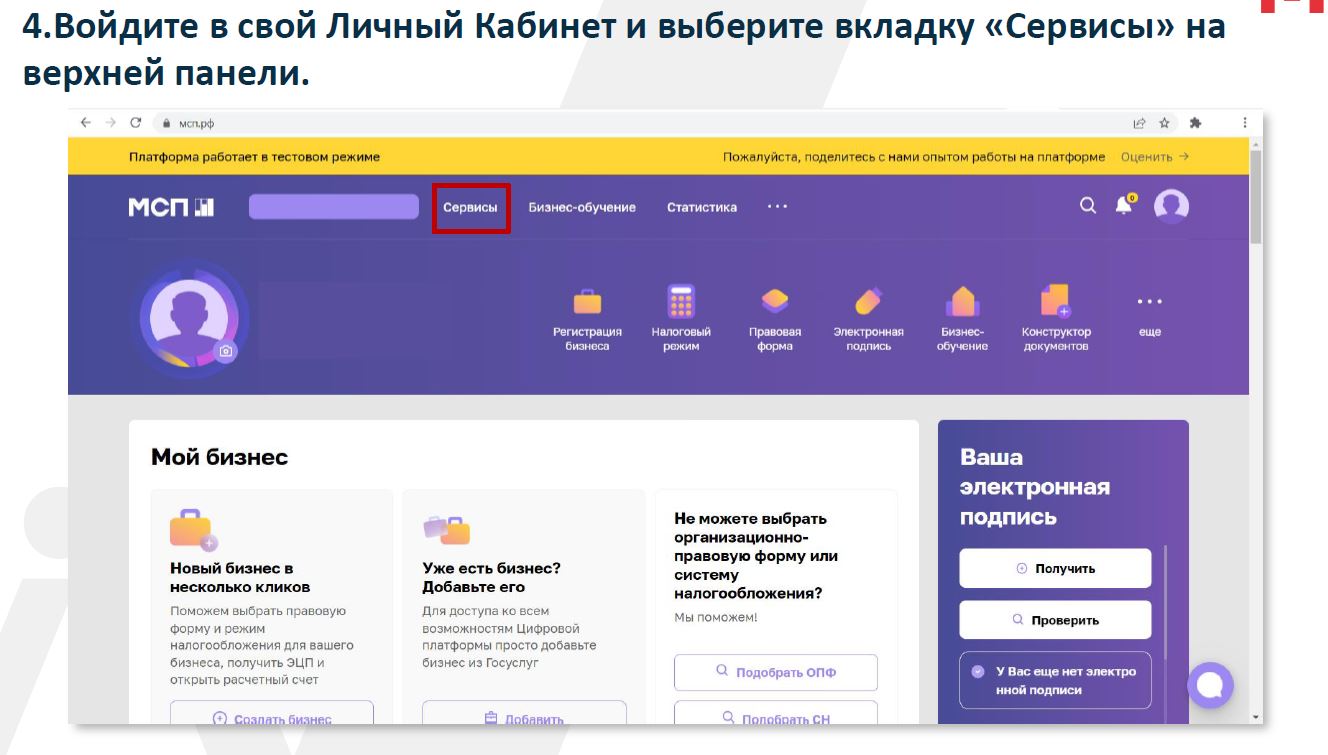Expand the three-dots header menu
1328x755 pixels.
(777, 207)
